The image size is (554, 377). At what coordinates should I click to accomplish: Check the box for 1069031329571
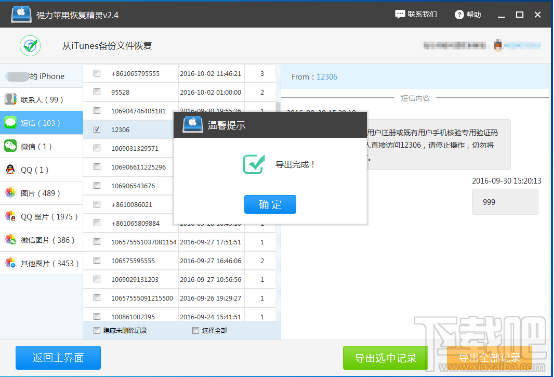coord(96,148)
